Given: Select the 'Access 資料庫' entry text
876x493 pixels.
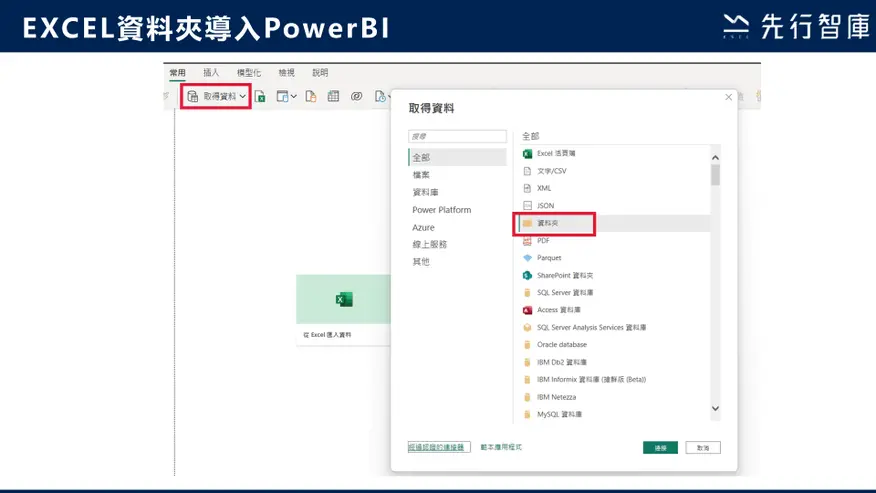Looking at the screenshot, I should pos(559,310).
